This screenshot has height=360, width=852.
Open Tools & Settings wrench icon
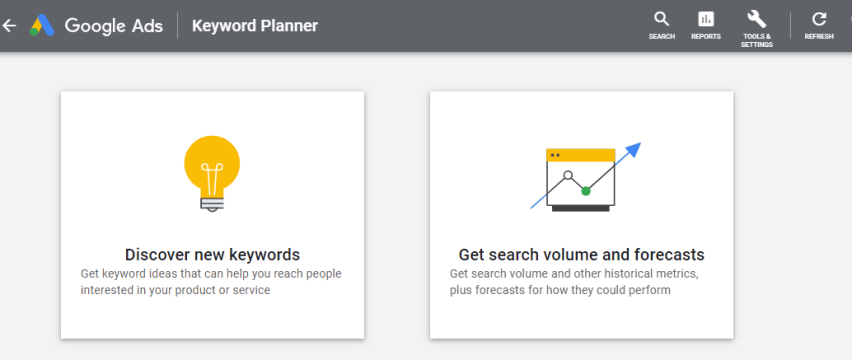click(x=756, y=20)
